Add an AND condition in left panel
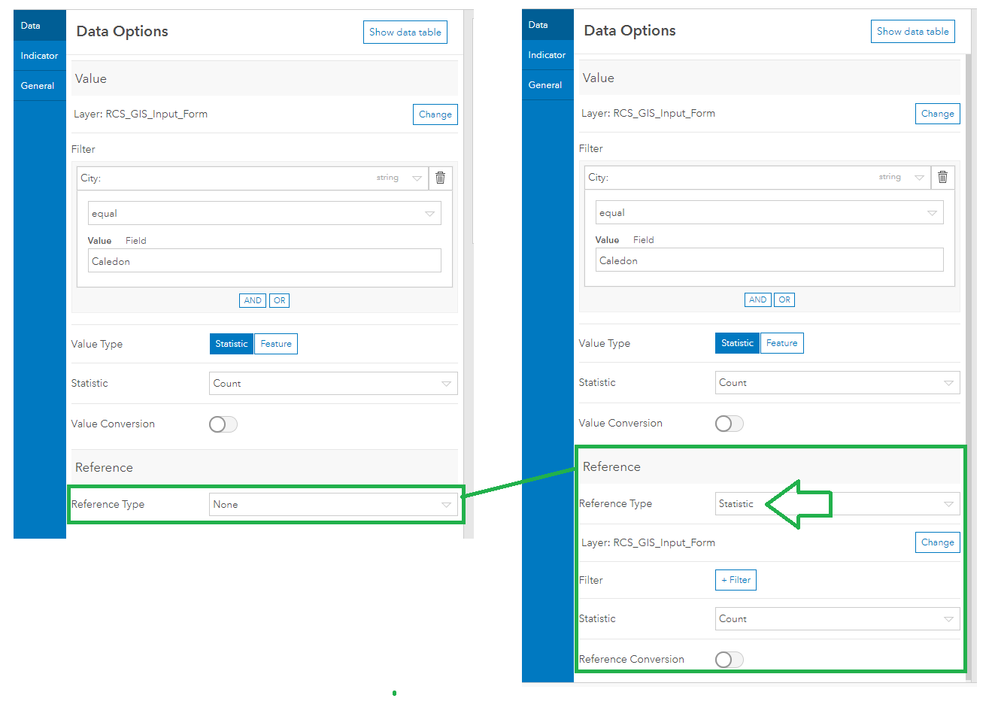 pyautogui.click(x=253, y=300)
